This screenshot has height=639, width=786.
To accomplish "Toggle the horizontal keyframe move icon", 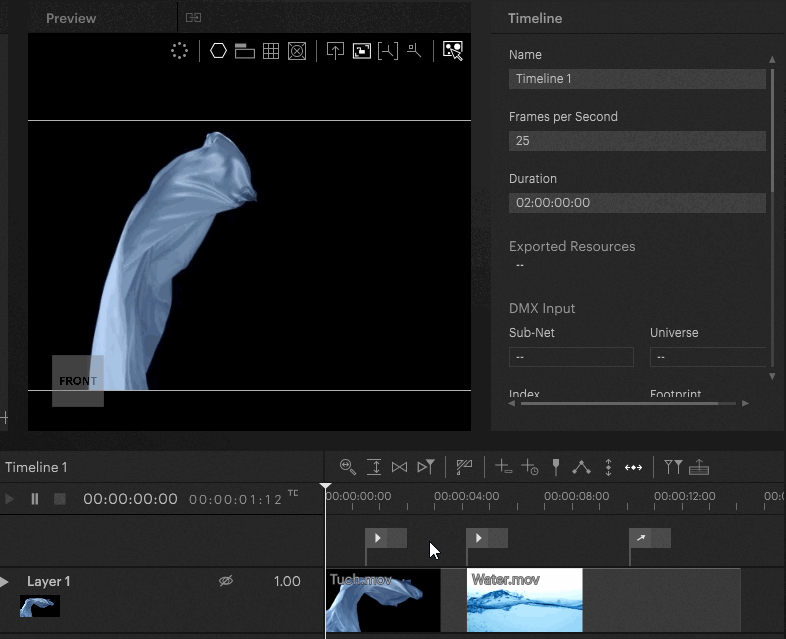I will click(634, 468).
